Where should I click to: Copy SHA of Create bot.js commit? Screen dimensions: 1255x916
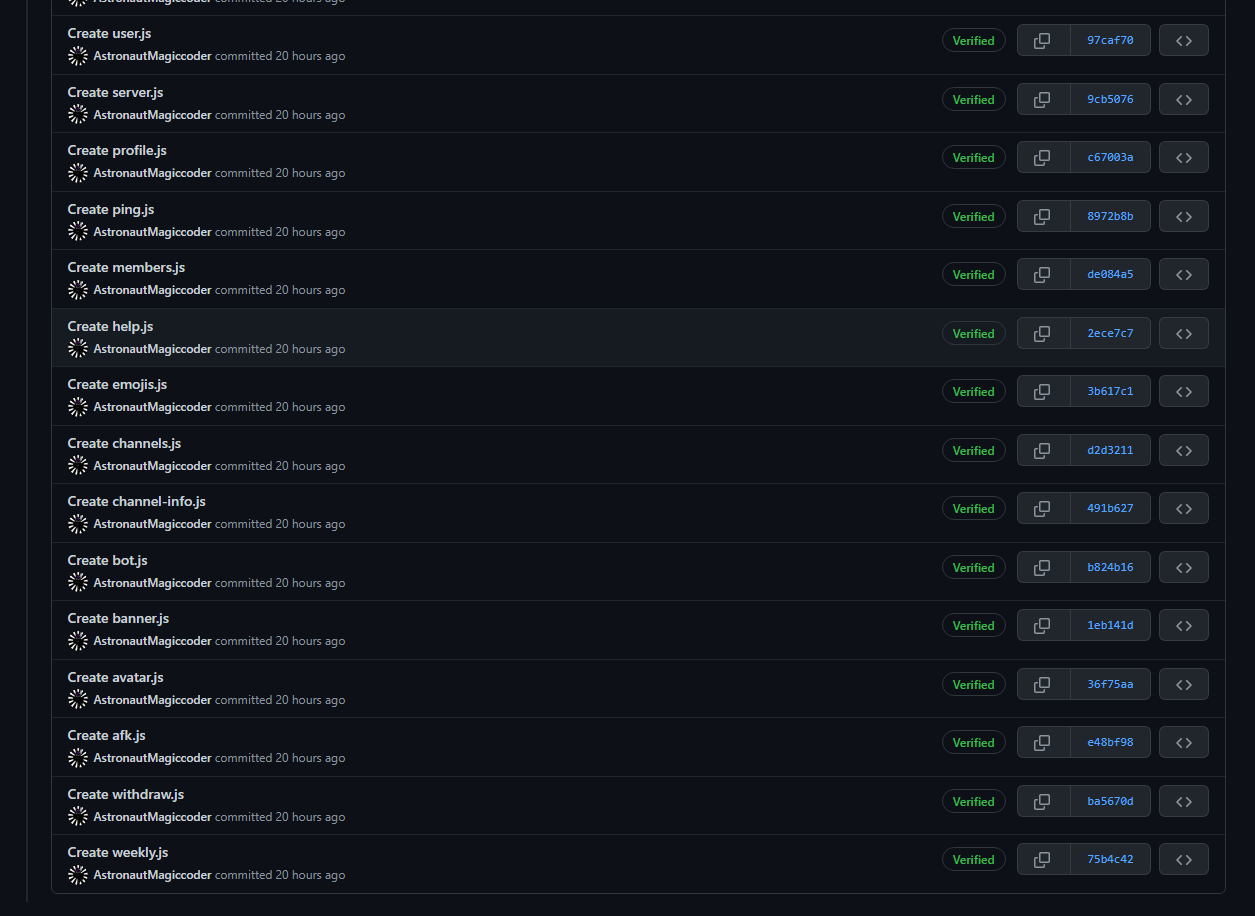click(1043, 567)
